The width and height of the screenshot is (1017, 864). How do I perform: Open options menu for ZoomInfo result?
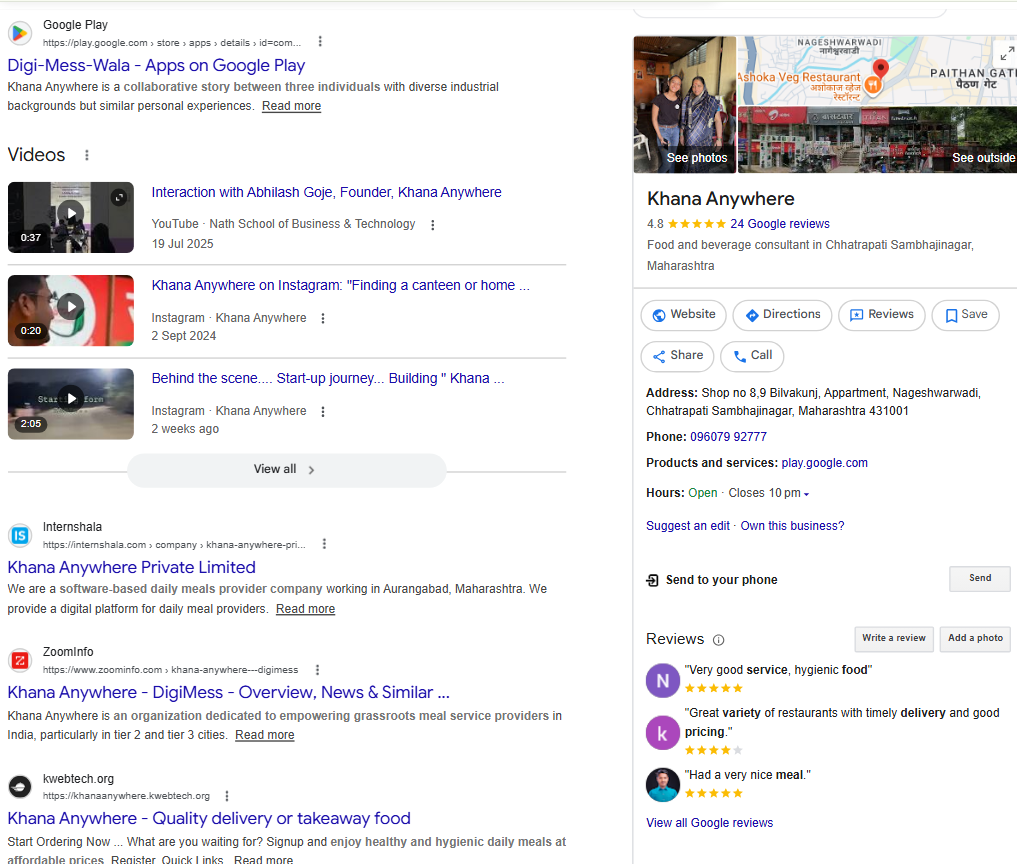317,669
